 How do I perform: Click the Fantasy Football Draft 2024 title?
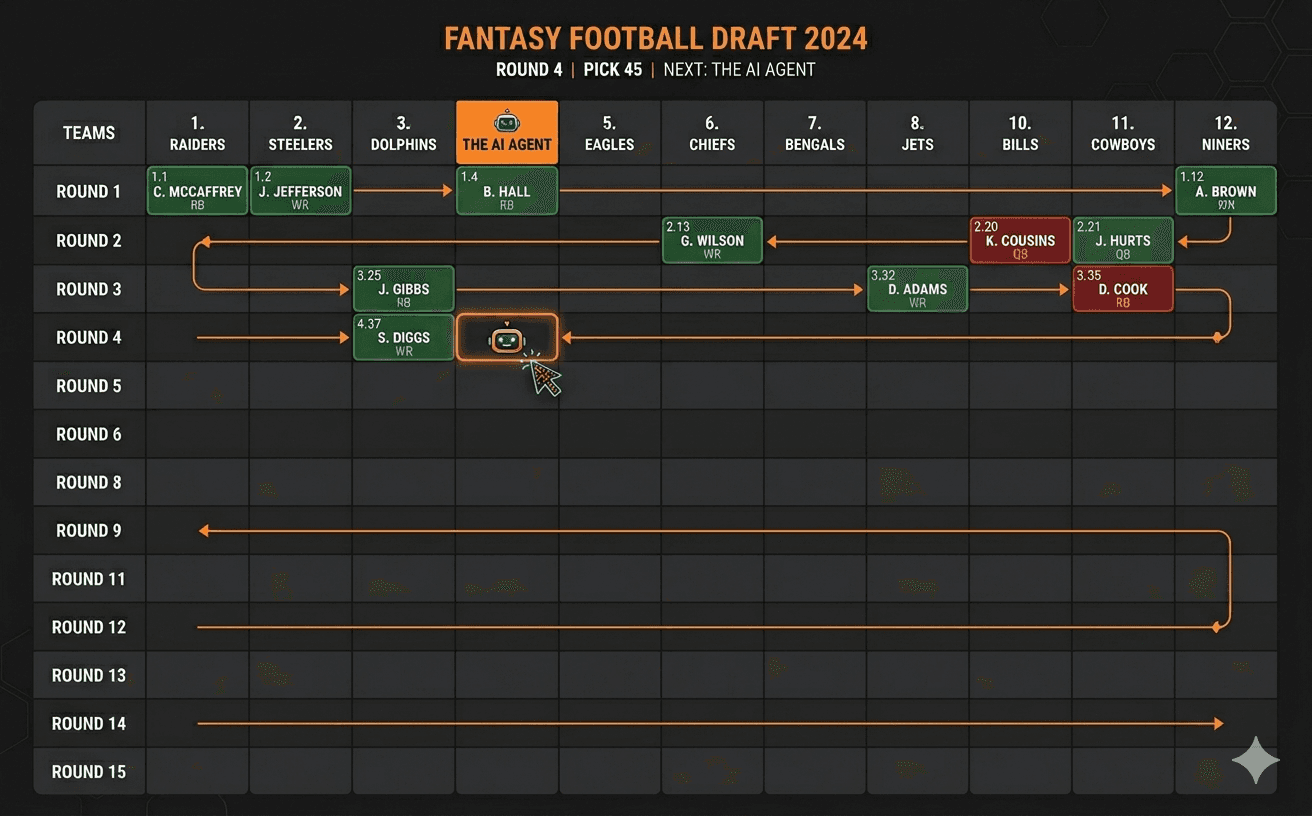[x=656, y=37]
